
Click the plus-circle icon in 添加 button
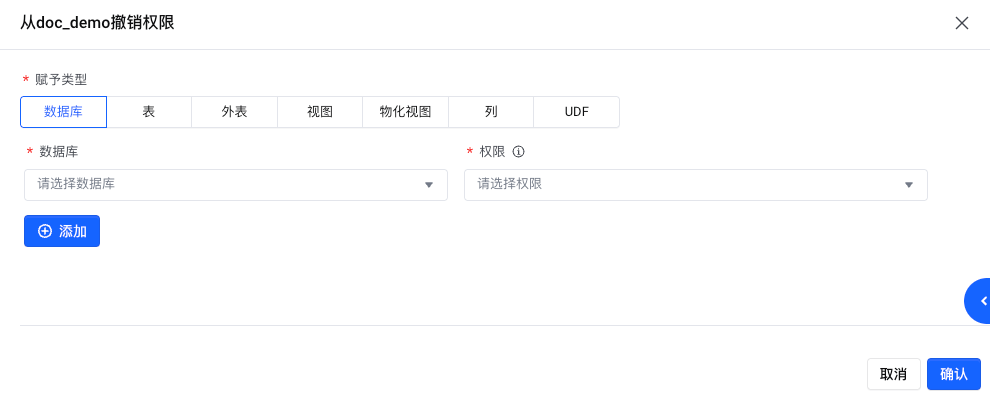tap(45, 231)
